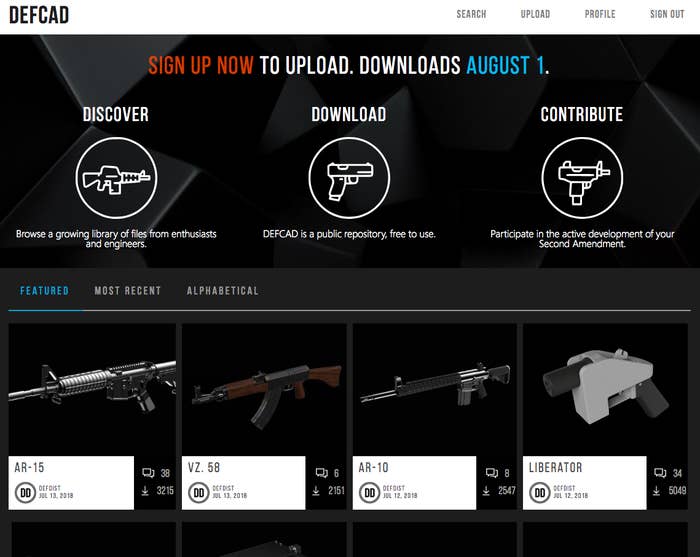
Task: Switch to the Alphabetical tab
Action: point(223,291)
